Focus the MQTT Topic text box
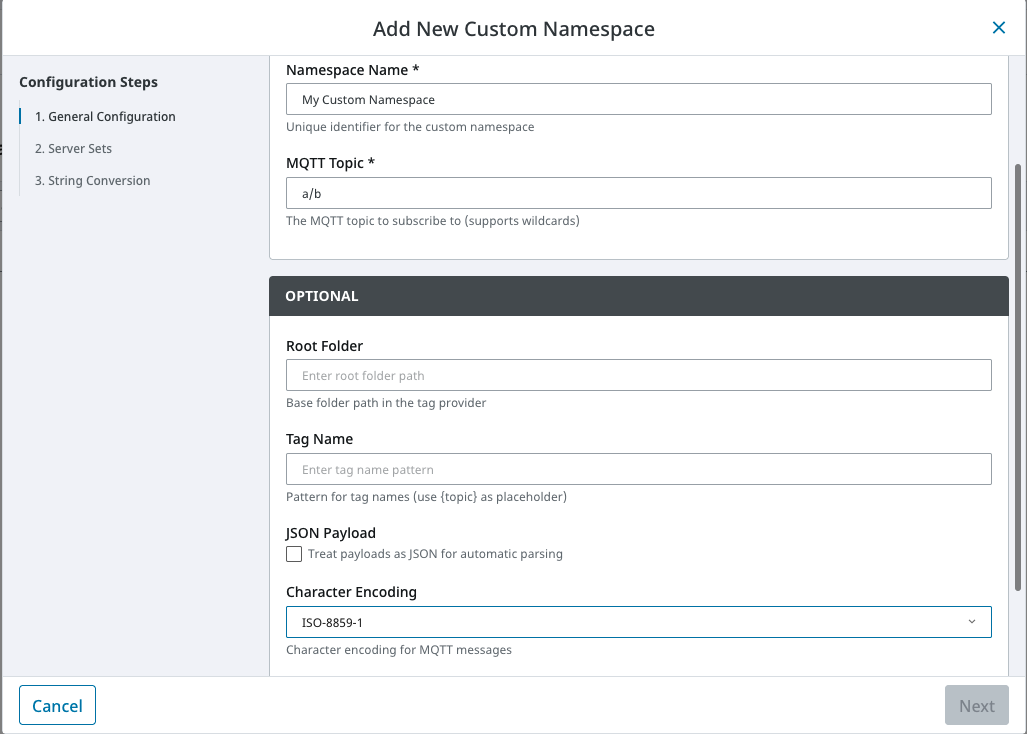Screen dimensions: 1027x734 tap(638, 194)
